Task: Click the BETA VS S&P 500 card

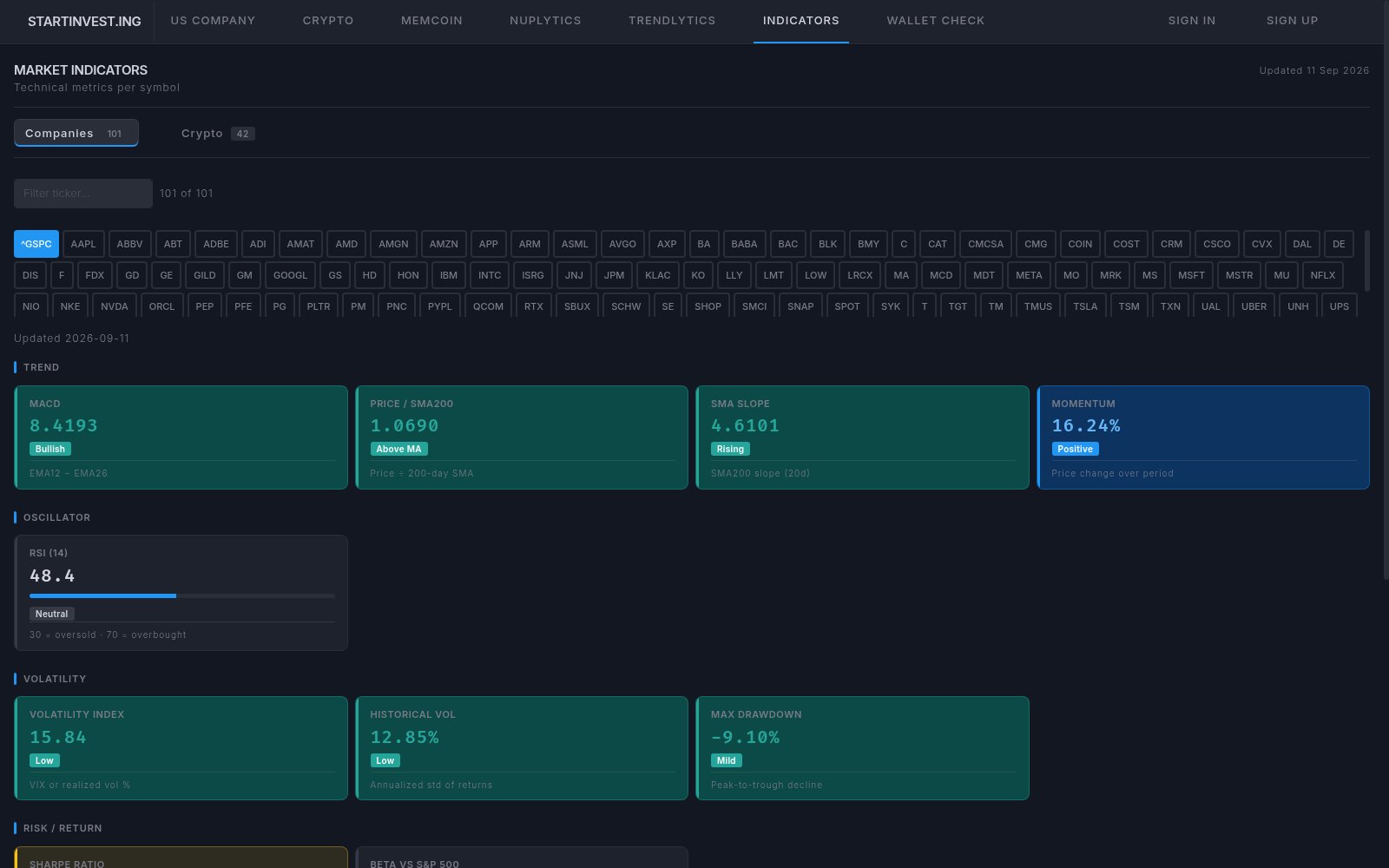Action: 522,858
